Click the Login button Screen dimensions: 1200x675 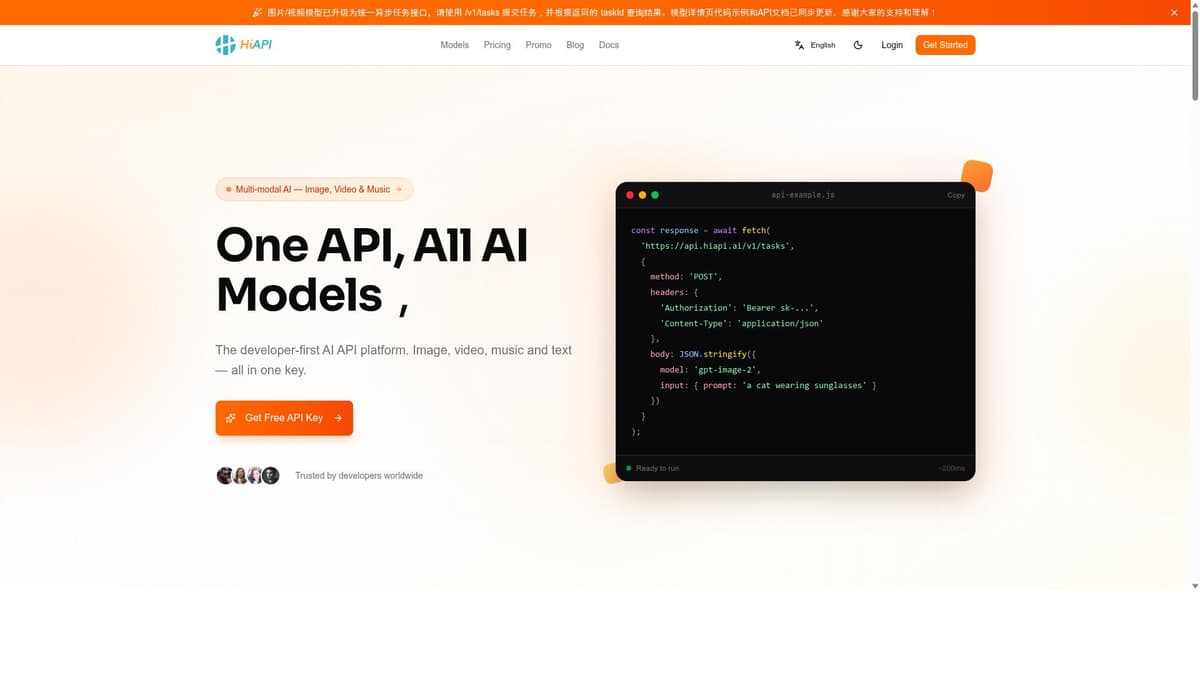pos(892,45)
